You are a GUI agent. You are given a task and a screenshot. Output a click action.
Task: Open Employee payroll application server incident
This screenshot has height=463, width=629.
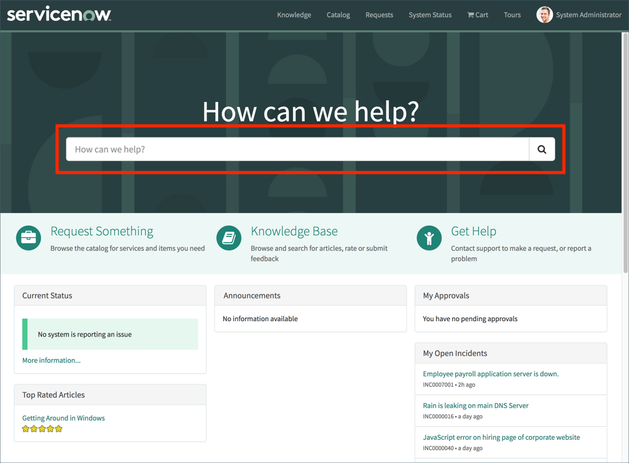coord(491,374)
